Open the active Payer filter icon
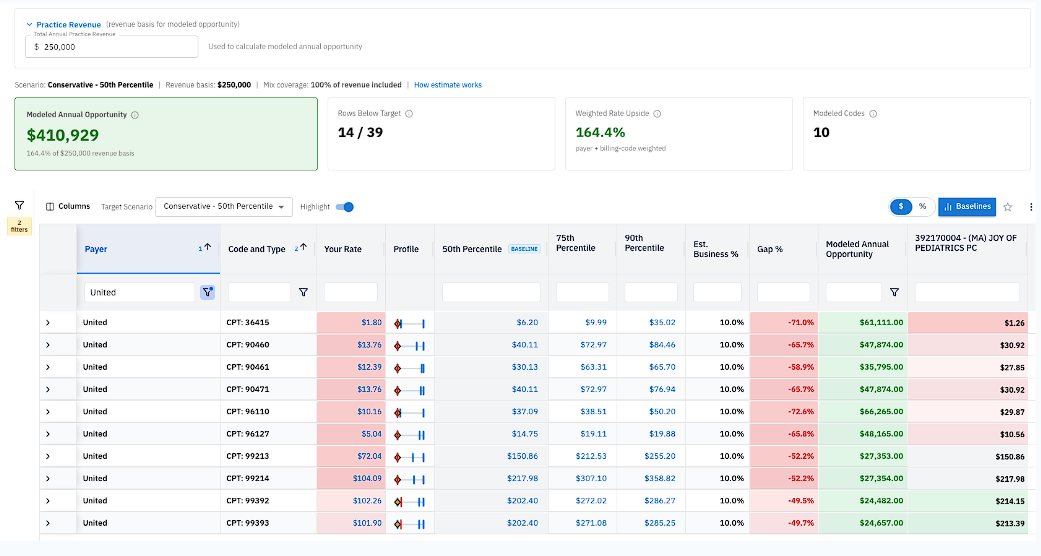The height and width of the screenshot is (556, 1041). [207, 292]
